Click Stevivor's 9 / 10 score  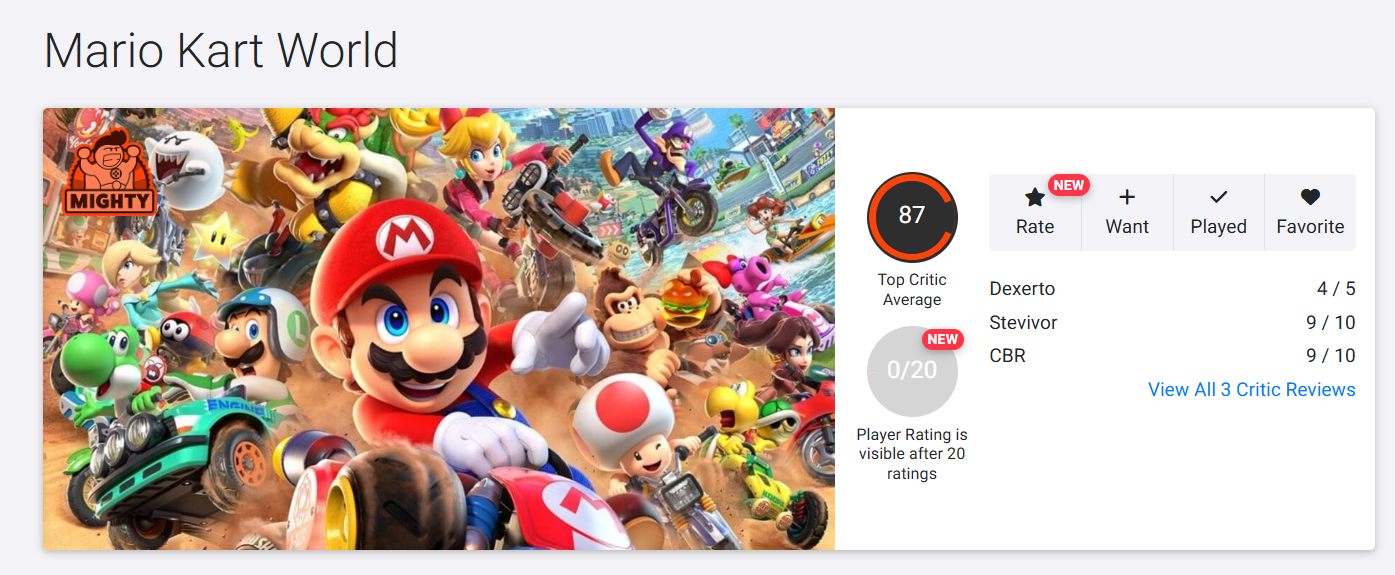pyautogui.click(x=1330, y=322)
